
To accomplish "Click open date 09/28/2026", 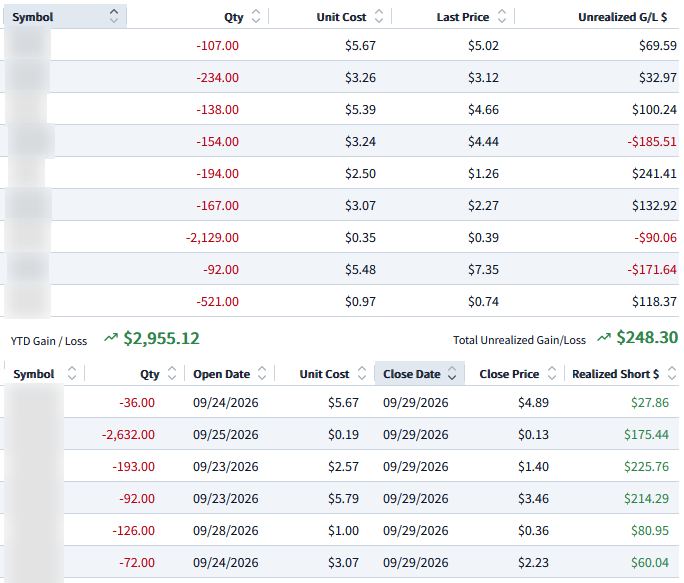I will 226,531.
